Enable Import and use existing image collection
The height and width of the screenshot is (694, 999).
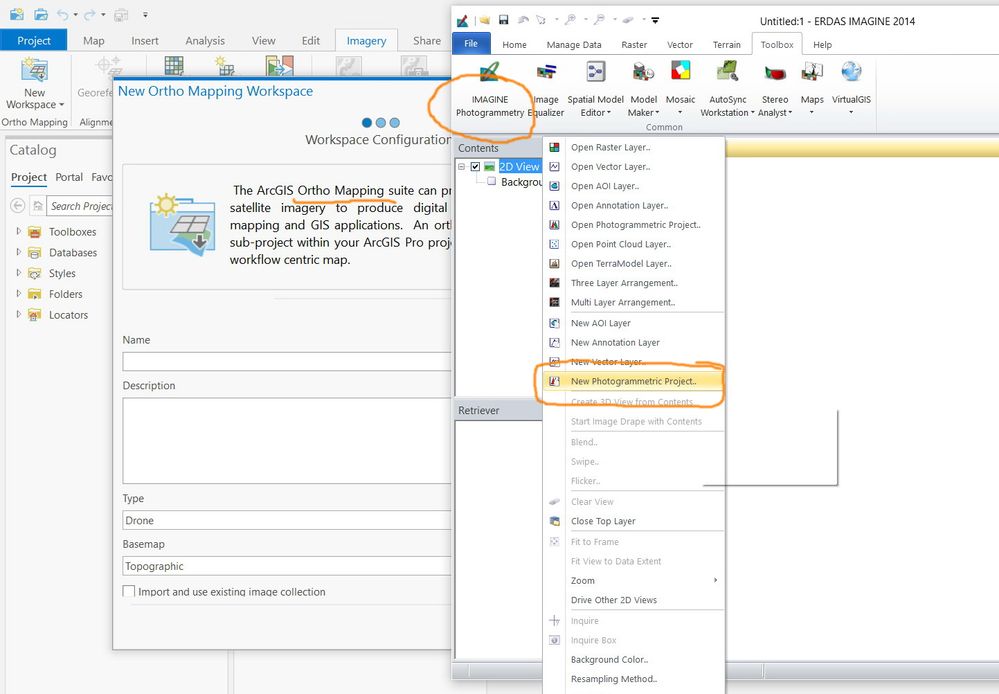[129, 591]
